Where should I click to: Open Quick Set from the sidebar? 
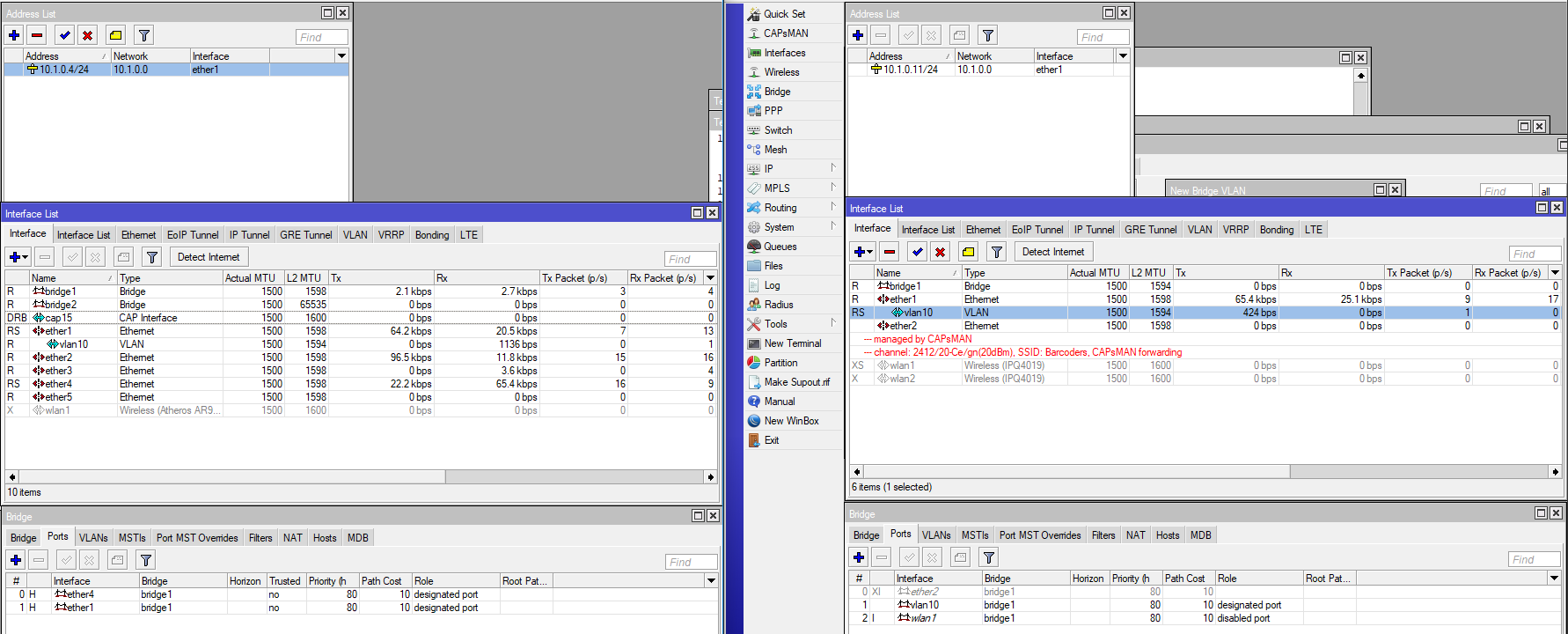point(783,14)
